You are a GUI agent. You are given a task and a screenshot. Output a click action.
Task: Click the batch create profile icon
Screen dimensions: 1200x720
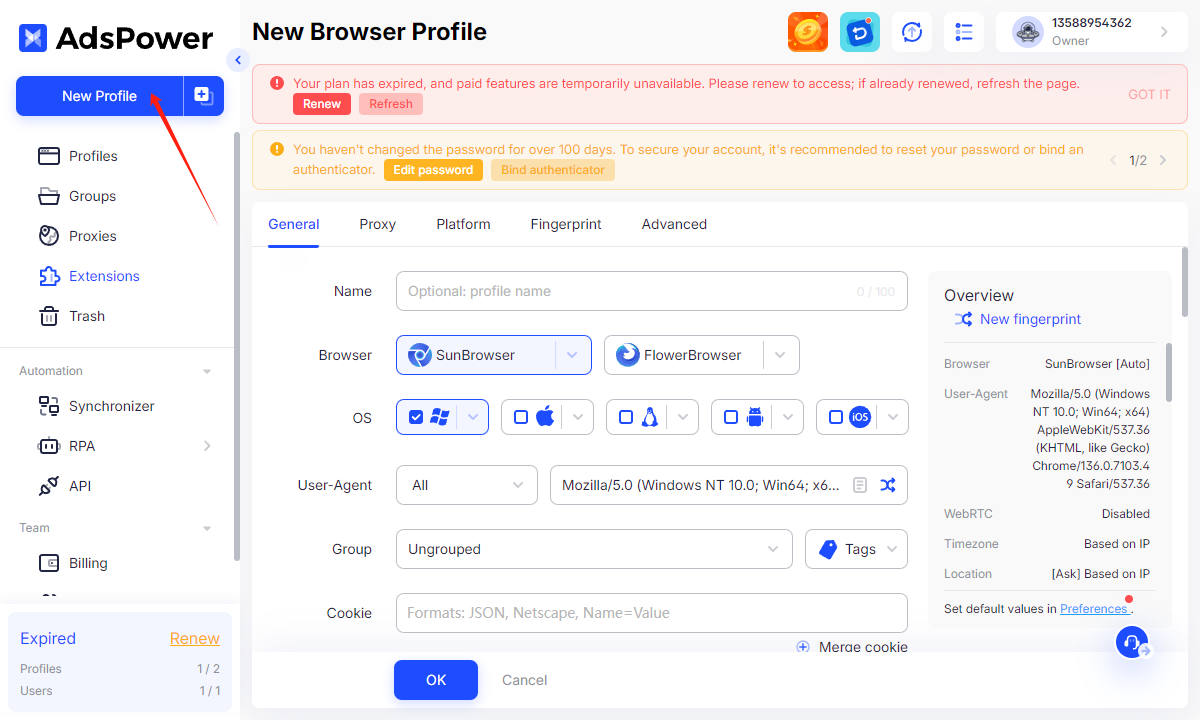[203, 96]
